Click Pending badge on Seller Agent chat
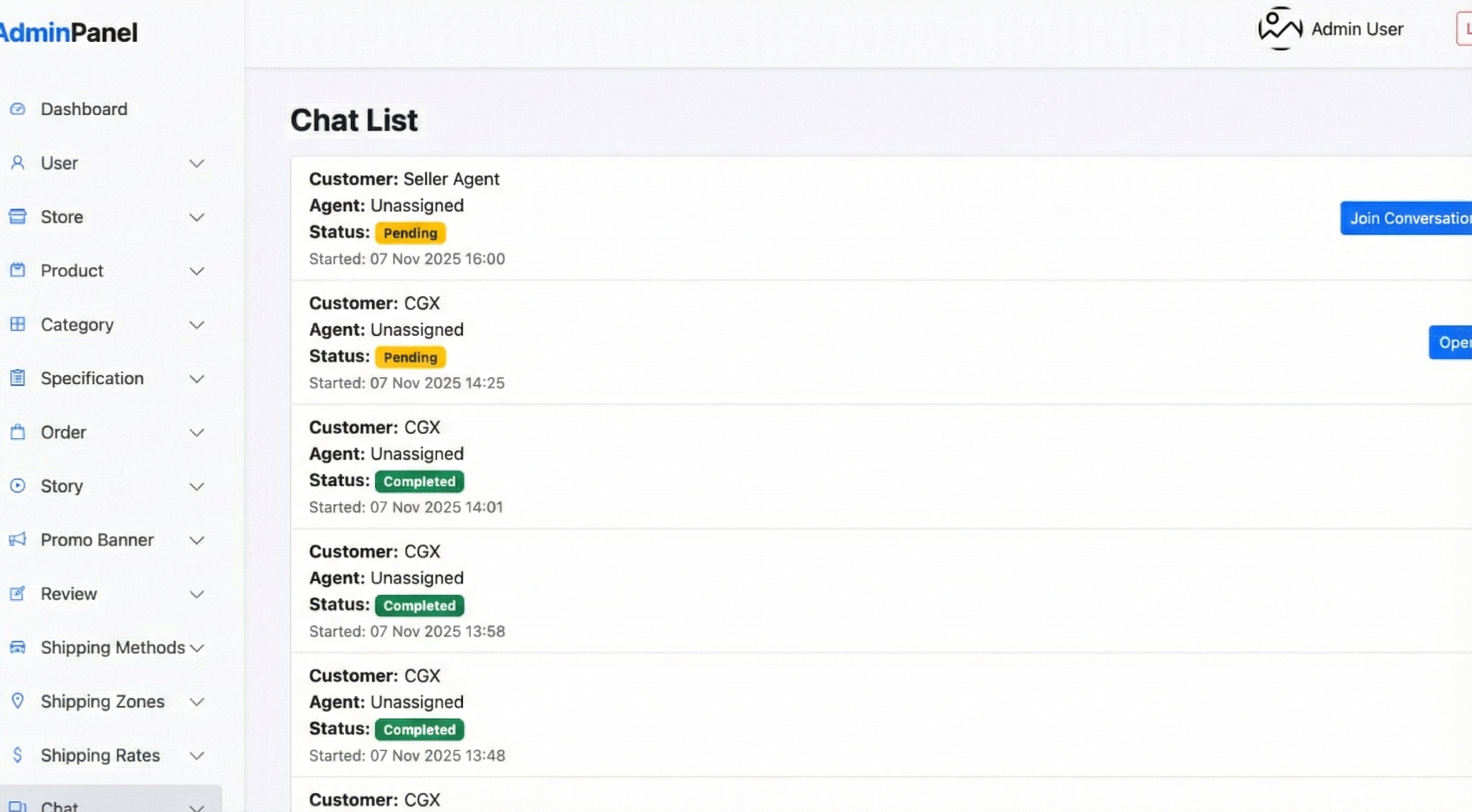Viewport: 1472px width, 812px height. [x=410, y=233]
